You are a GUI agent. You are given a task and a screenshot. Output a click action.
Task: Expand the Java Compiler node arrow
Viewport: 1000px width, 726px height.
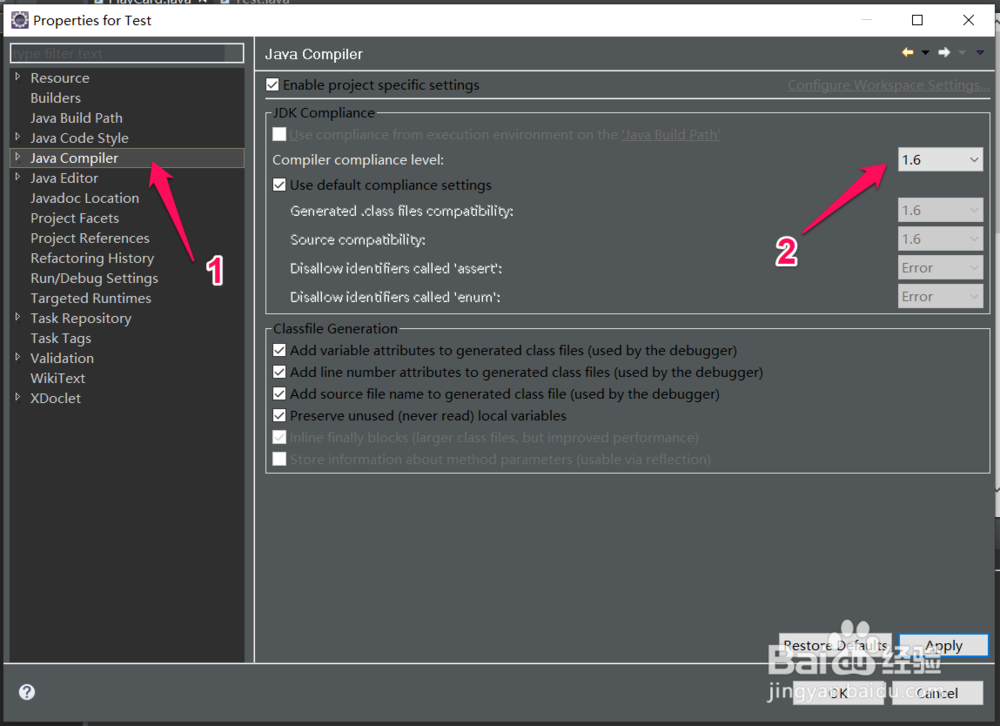tap(18, 157)
